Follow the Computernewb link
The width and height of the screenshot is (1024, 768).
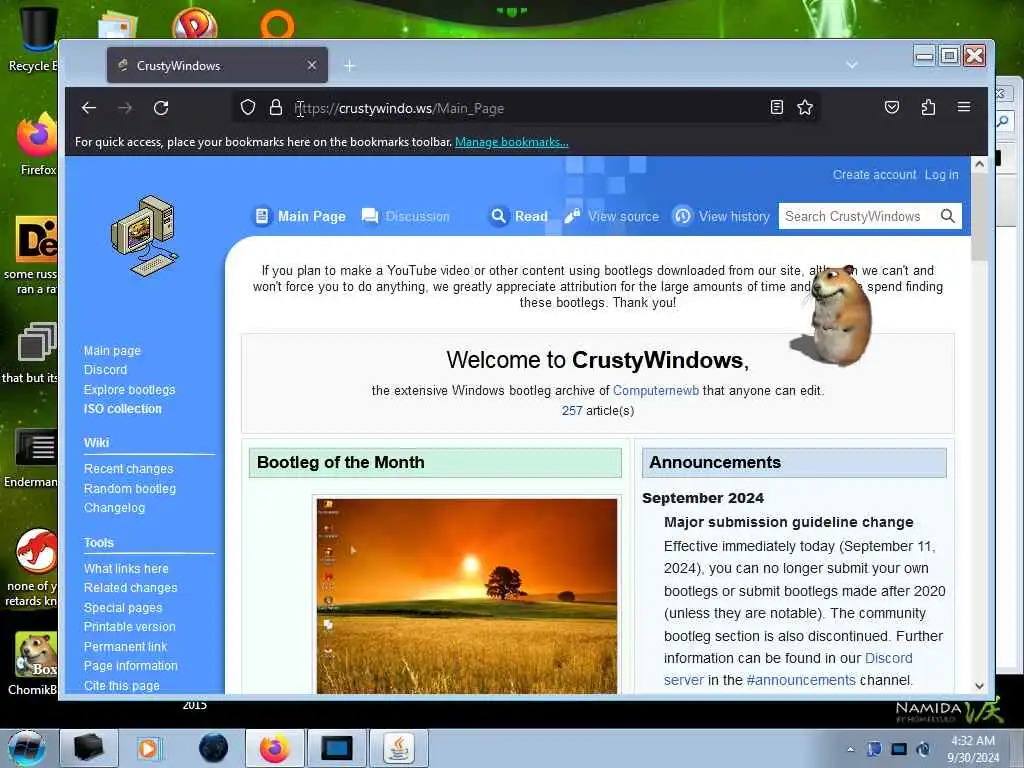coord(656,391)
